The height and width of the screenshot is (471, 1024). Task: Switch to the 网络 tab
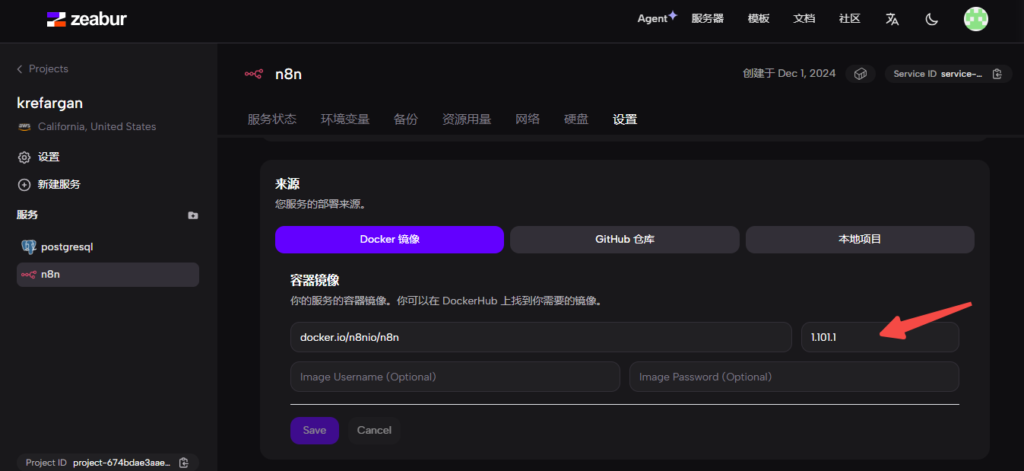click(x=528, y=120)
